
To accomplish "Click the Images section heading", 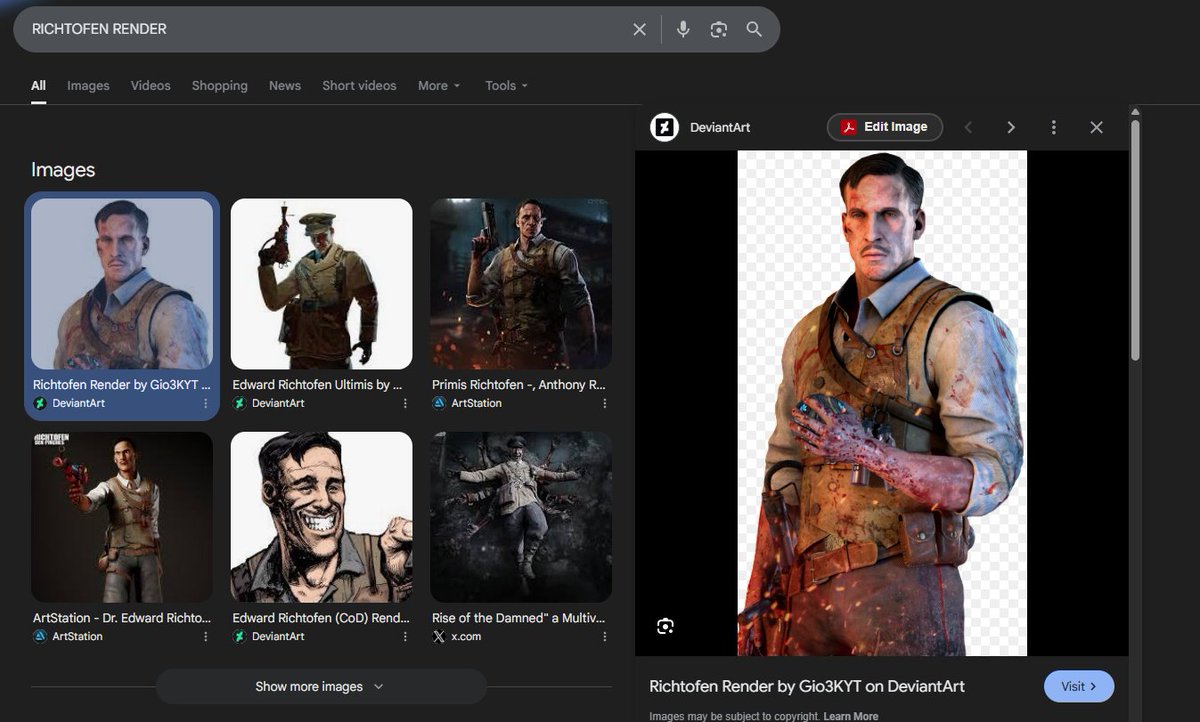I will point(63,170).
